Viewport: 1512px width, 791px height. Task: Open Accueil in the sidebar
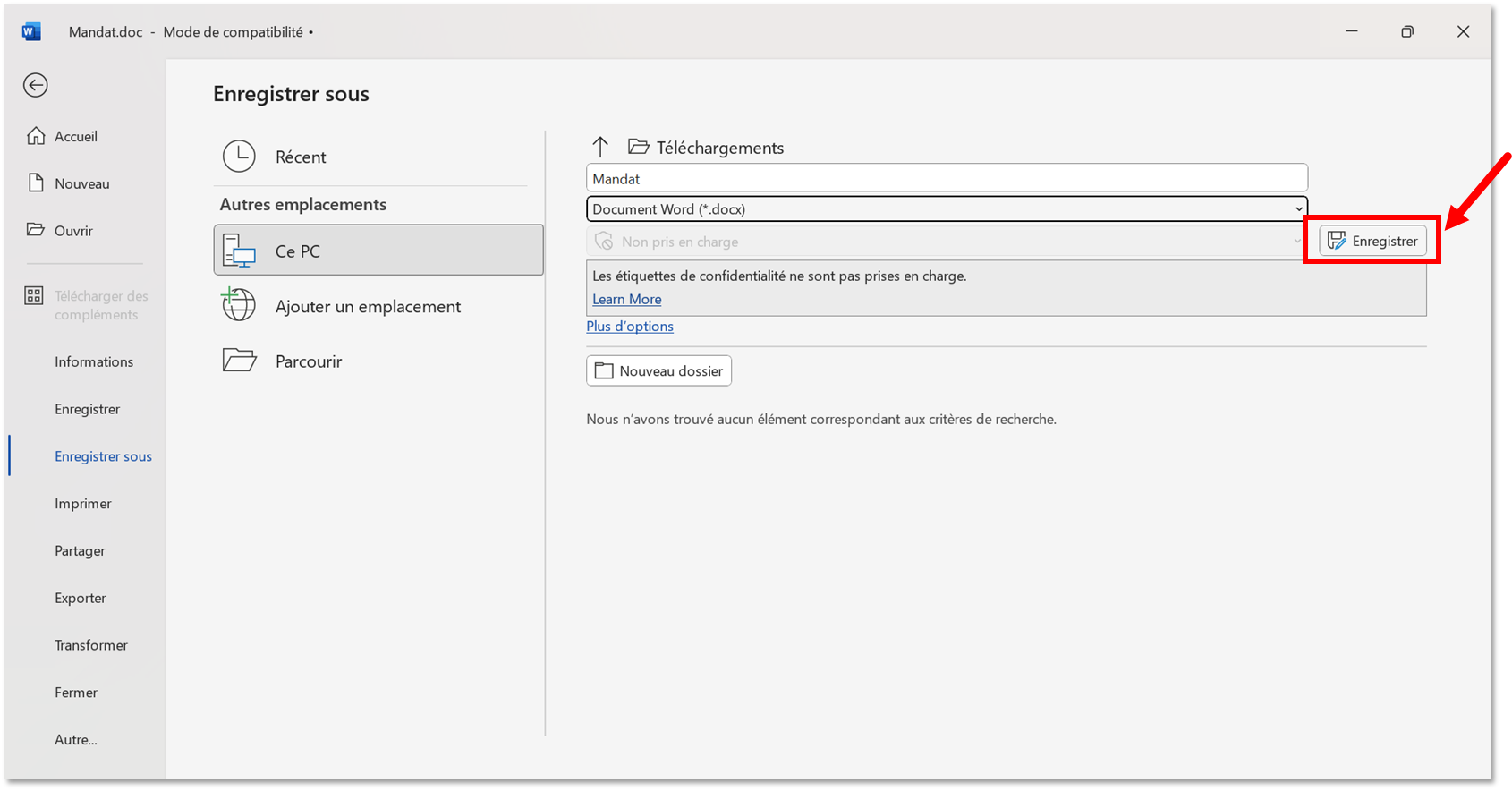76,137
